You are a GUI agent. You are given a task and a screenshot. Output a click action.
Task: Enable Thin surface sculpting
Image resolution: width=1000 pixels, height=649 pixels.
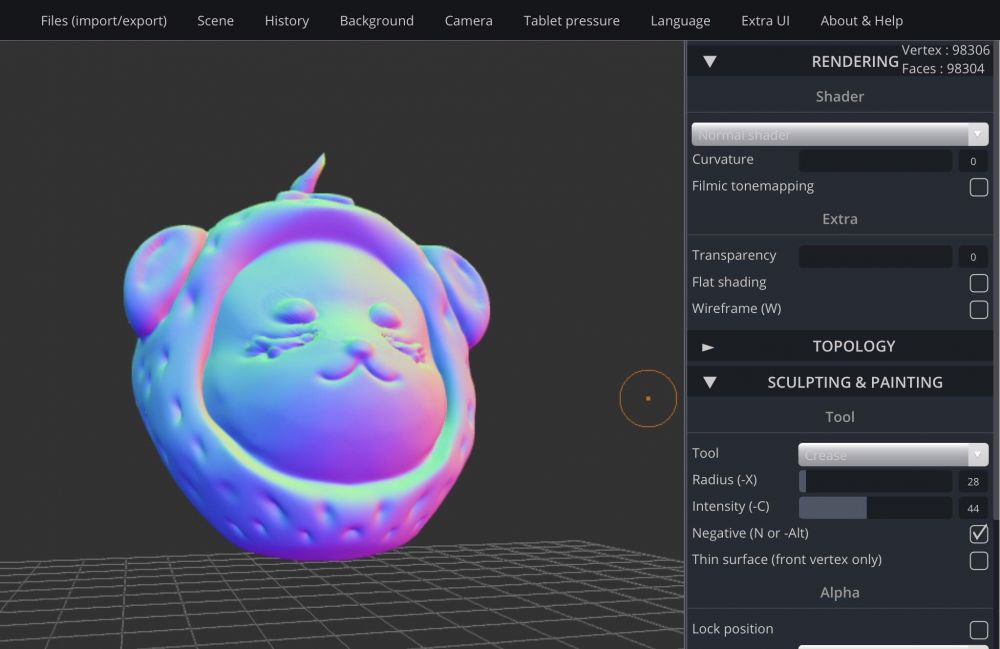tap(978, 560)
